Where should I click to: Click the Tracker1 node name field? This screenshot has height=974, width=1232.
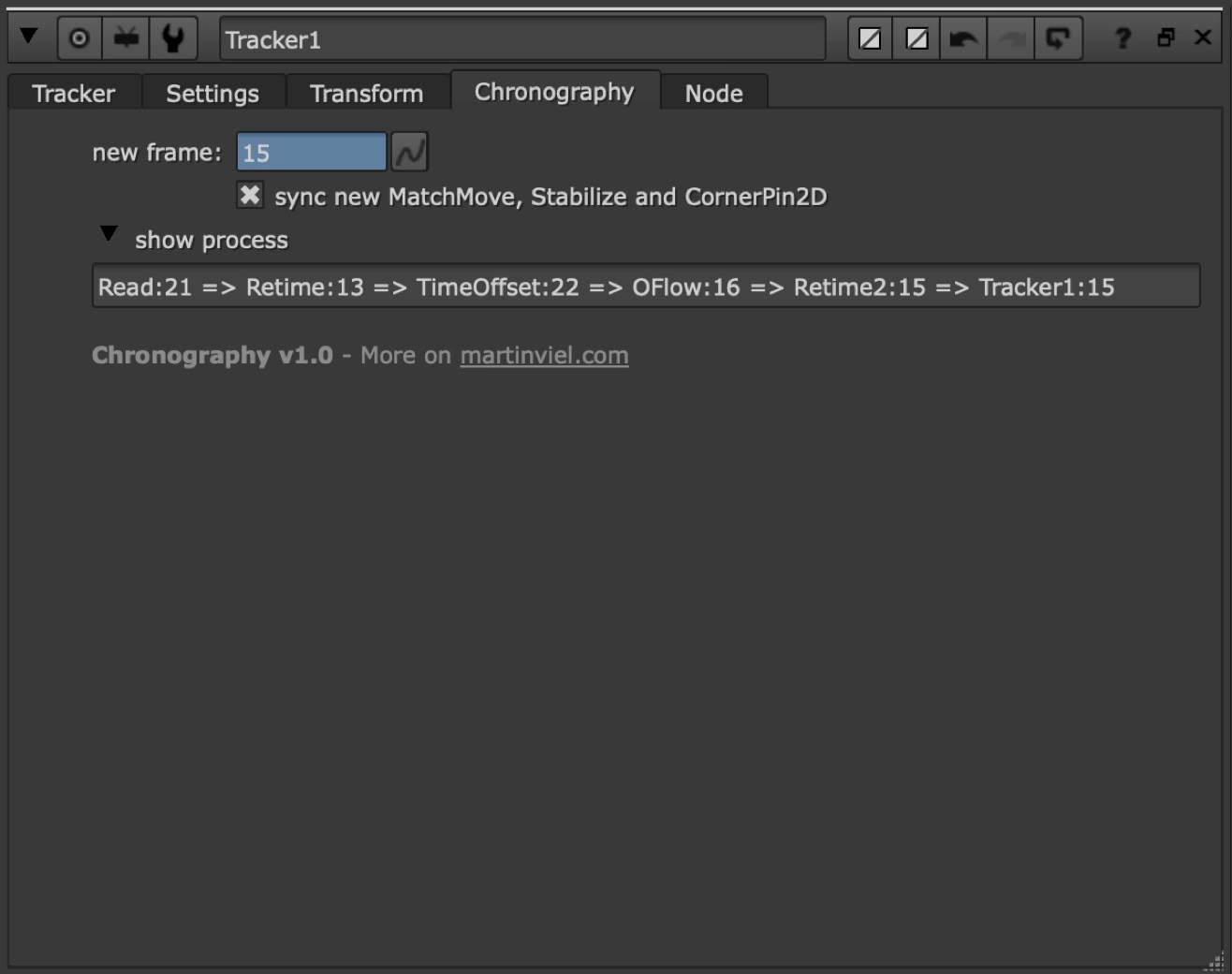point(522,39)
